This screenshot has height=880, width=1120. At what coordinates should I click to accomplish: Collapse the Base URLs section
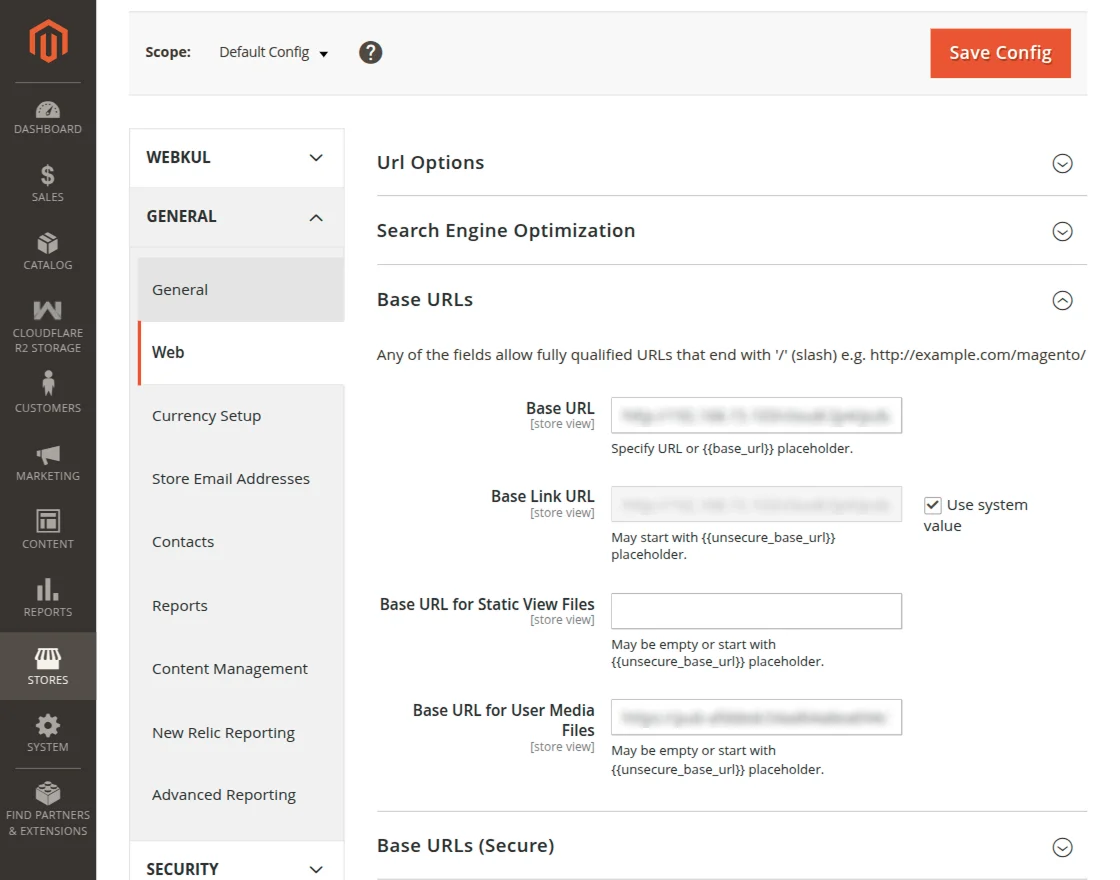pyautogui.click(x=1062, y=300)
